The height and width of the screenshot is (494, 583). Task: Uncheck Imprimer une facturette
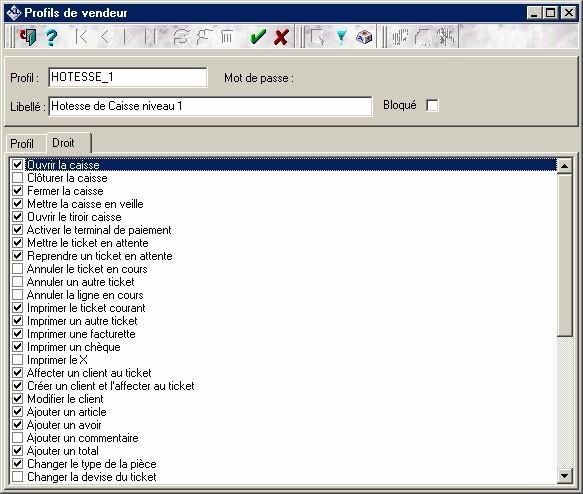(17, 334)
